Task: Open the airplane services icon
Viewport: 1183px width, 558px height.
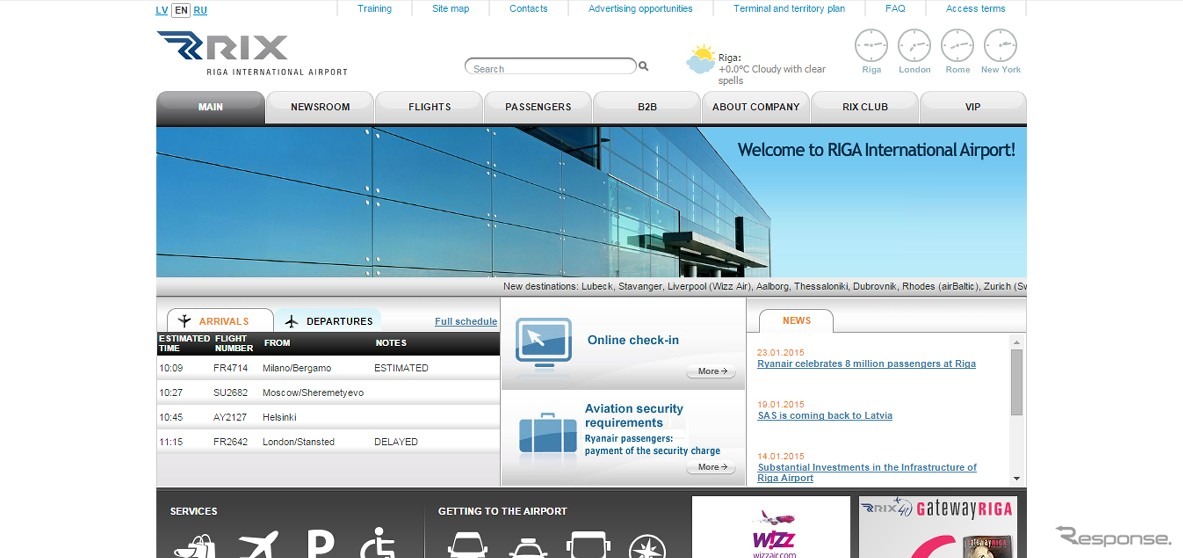Action: pyautogui.click(x=259, y=544)
